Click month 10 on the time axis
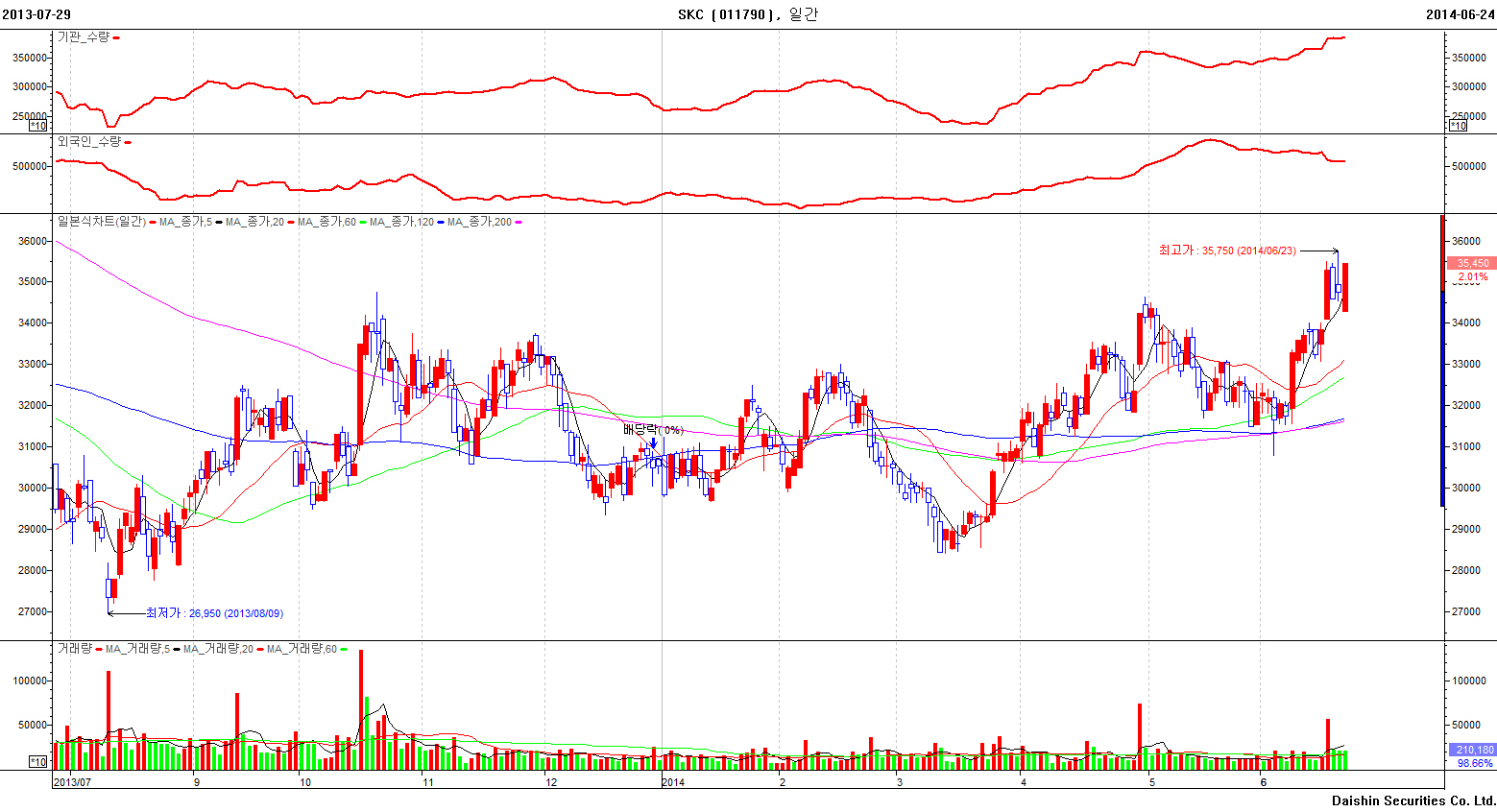The height and width of the screenshot is (812, 1497). (305, 782)
